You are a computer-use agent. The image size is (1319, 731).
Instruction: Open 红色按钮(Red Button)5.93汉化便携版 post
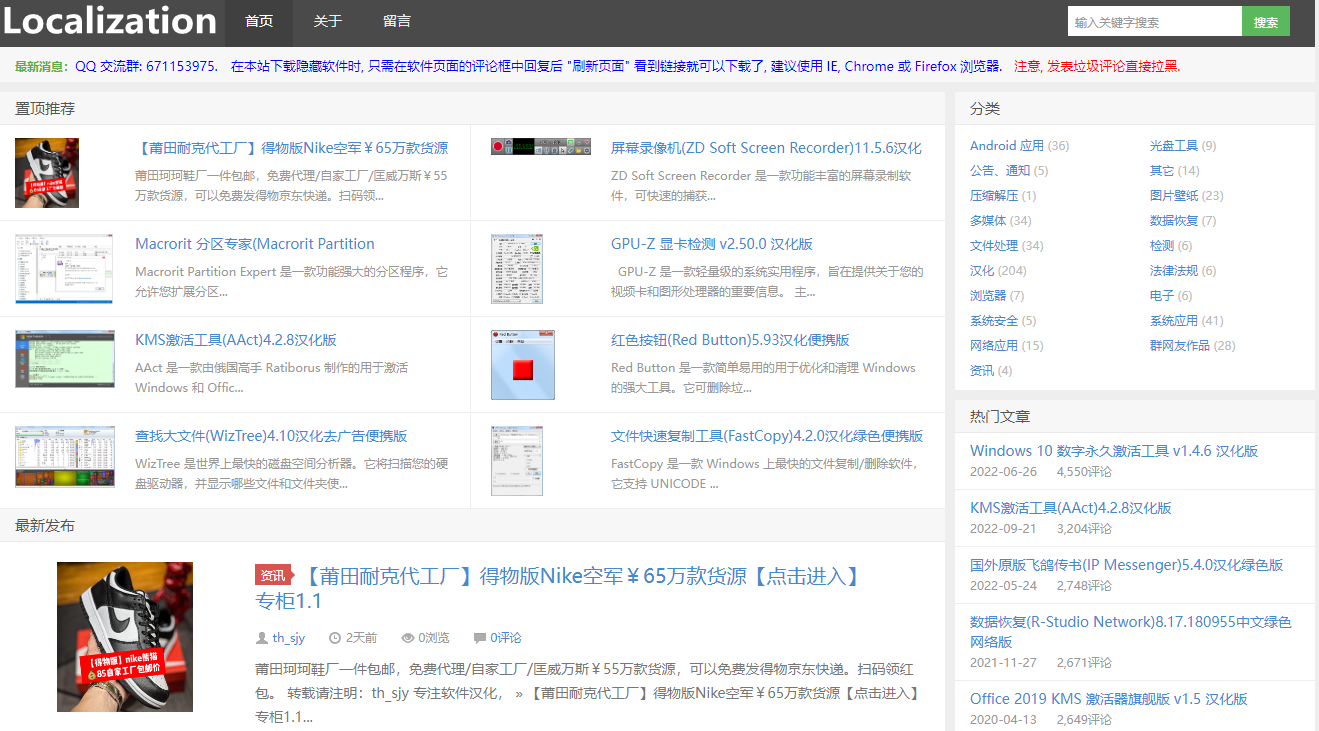click(730, 340)
